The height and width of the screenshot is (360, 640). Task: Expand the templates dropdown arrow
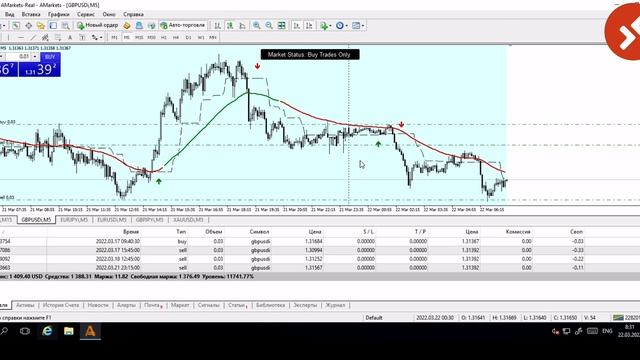(x=363, y=26)
